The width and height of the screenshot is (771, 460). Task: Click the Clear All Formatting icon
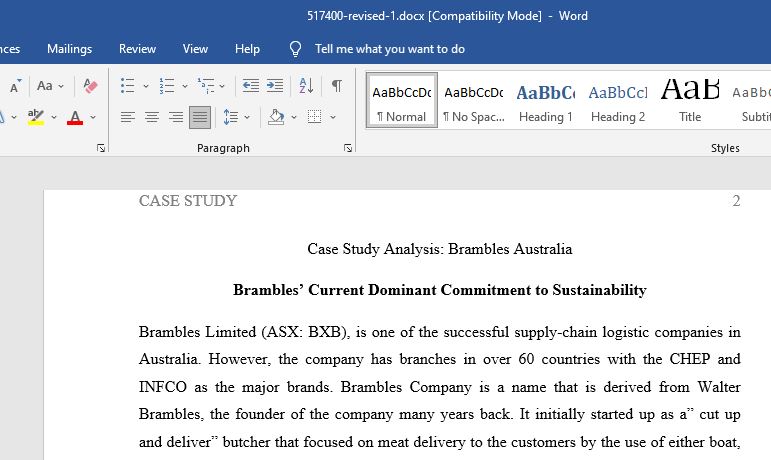coord(90,86)
